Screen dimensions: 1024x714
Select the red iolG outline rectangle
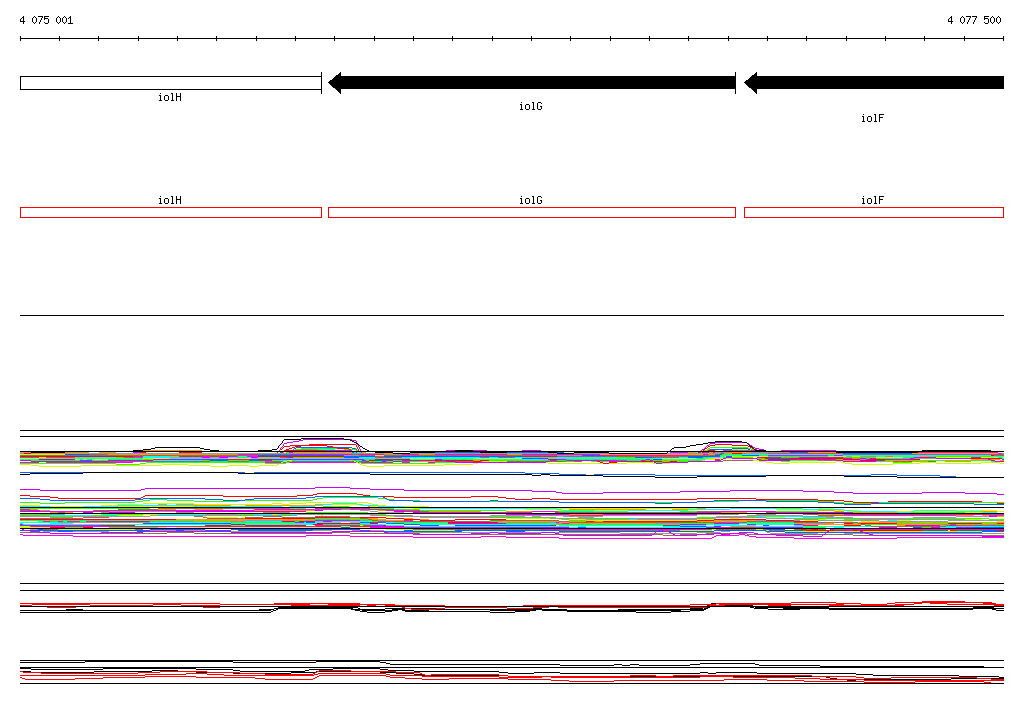tap(532, 212)
